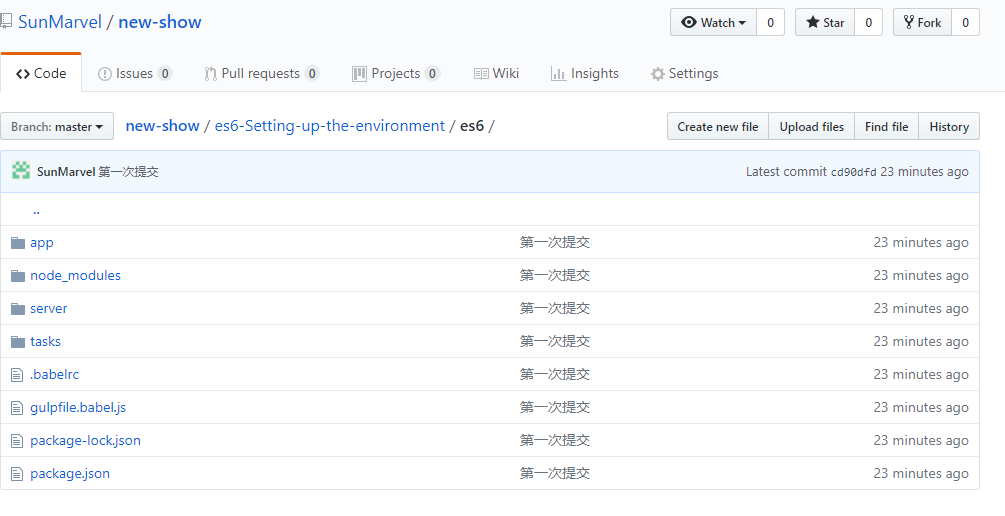The height and width of the screenshot is (516, 1005).
Task: Open the .babelrc file
Action: point(54,374)
